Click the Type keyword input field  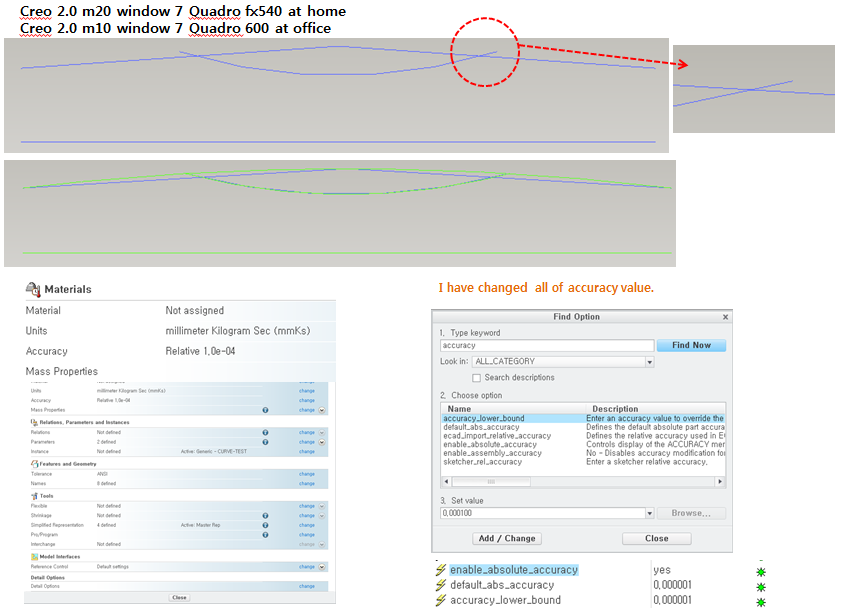click(x=547, y=345)
